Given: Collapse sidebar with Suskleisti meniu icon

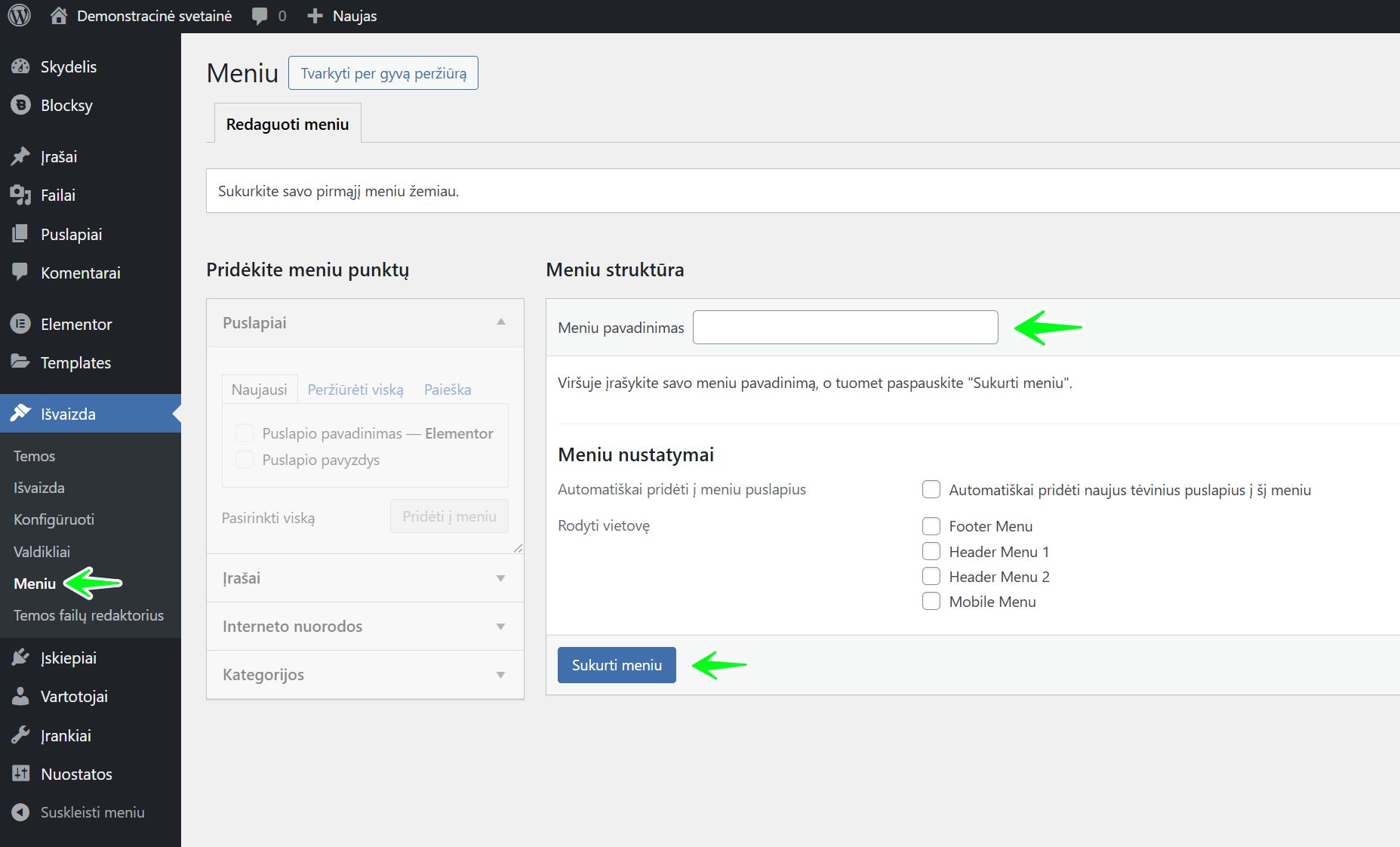Looking at the screenshot, I should 20,812.
